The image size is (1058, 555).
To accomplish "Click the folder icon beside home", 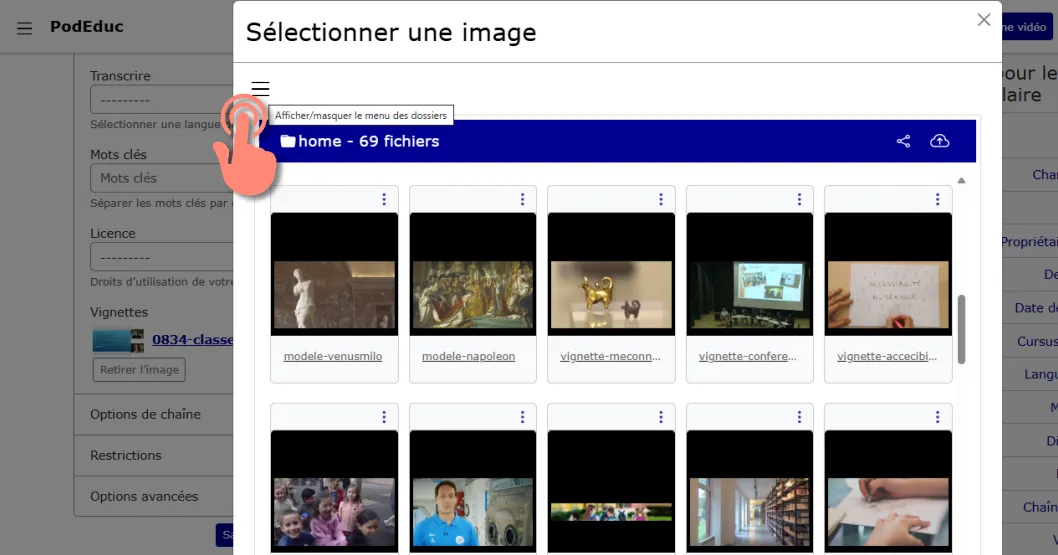I will click(288, 141).
